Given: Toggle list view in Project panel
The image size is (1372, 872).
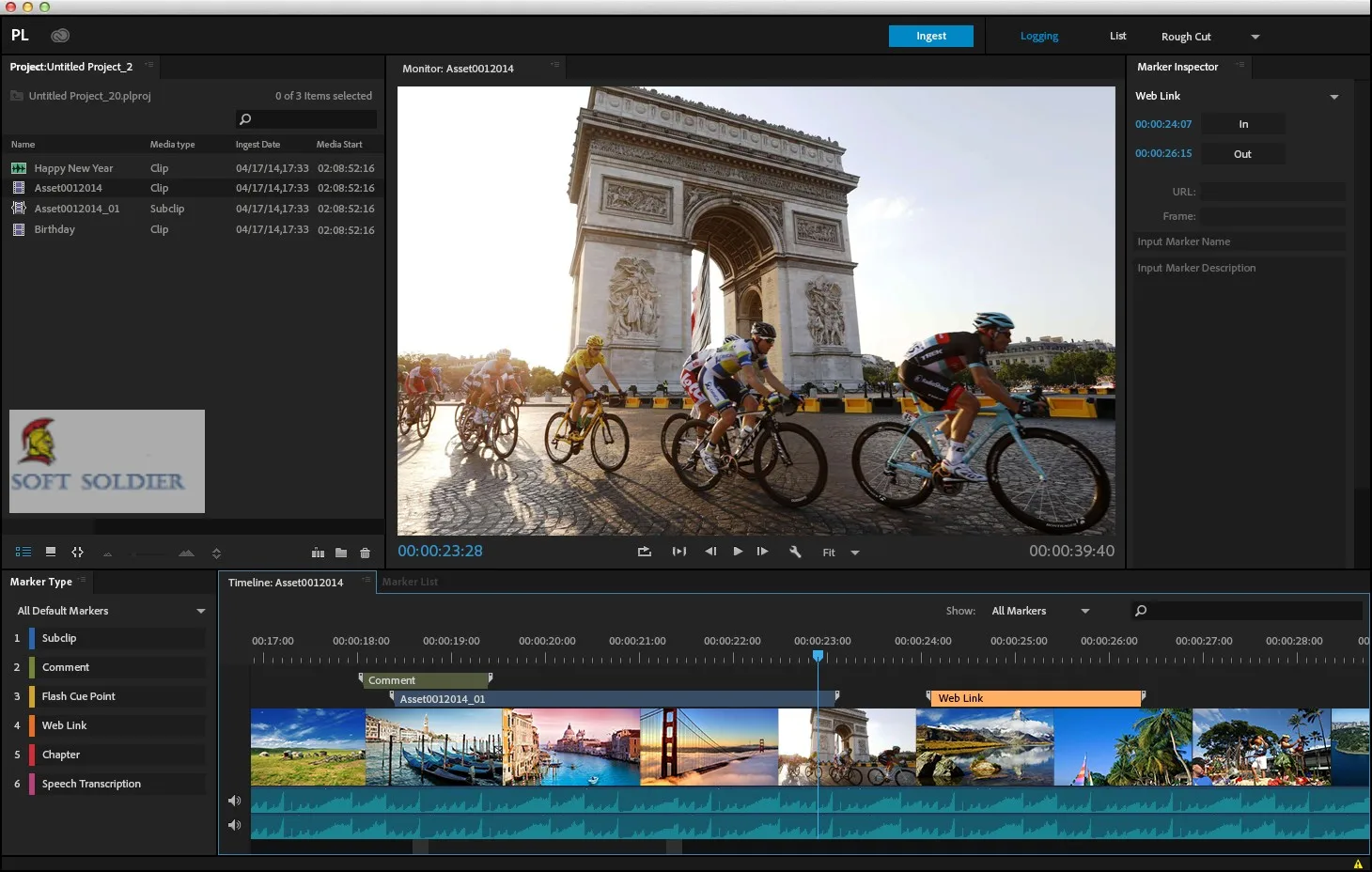Looking at the screenshot, I should pyautogui.click(x=23, y=552).
